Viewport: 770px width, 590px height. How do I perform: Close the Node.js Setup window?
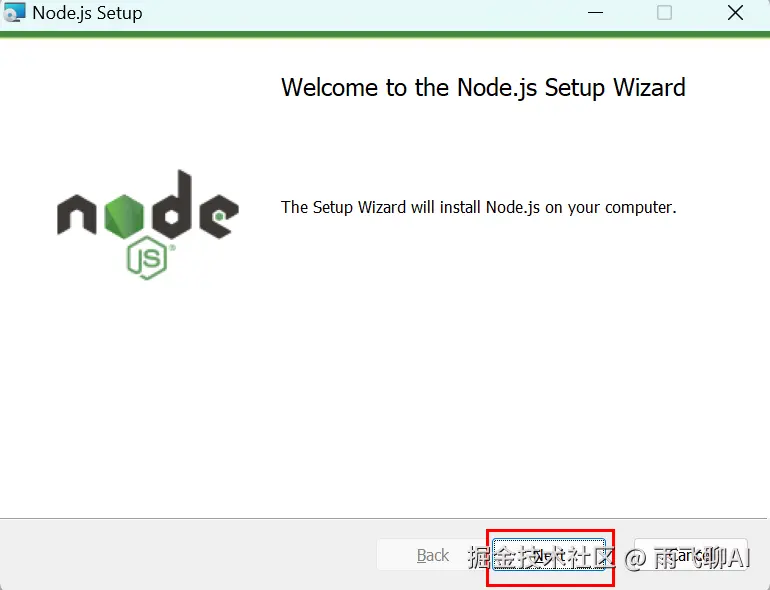pyautogui.click(x=735, y=13)
